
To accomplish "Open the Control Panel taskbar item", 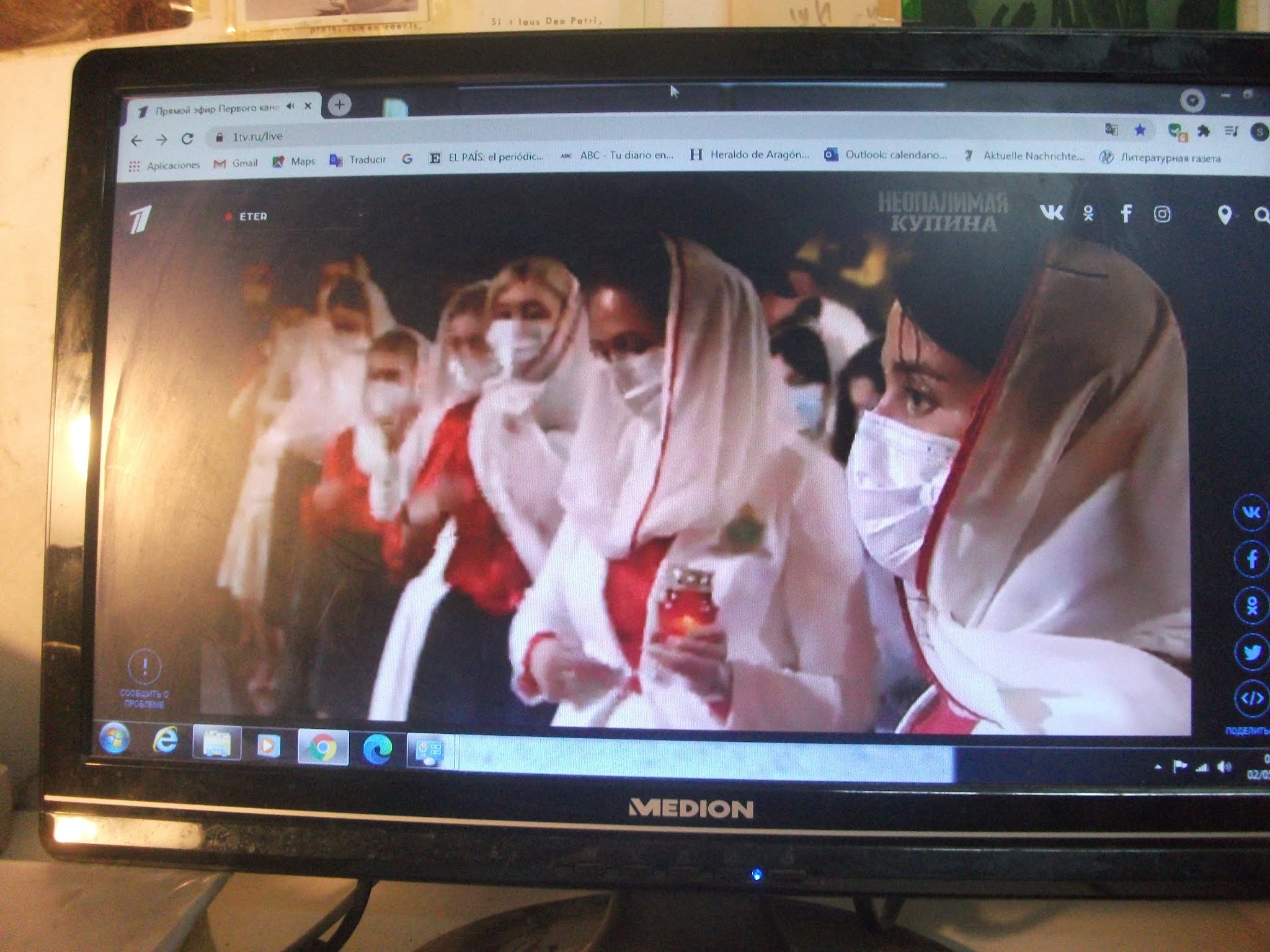I will pos(430,751).
